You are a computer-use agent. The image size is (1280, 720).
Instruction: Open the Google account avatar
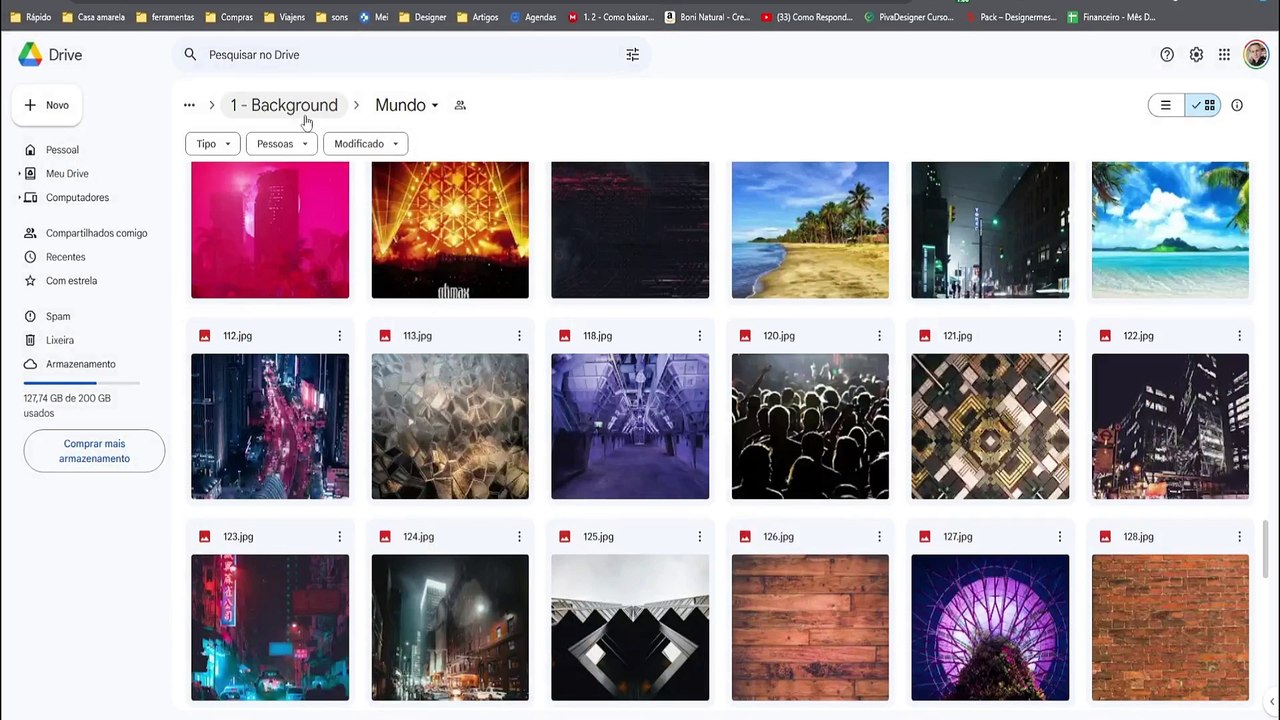(1256, 55)
